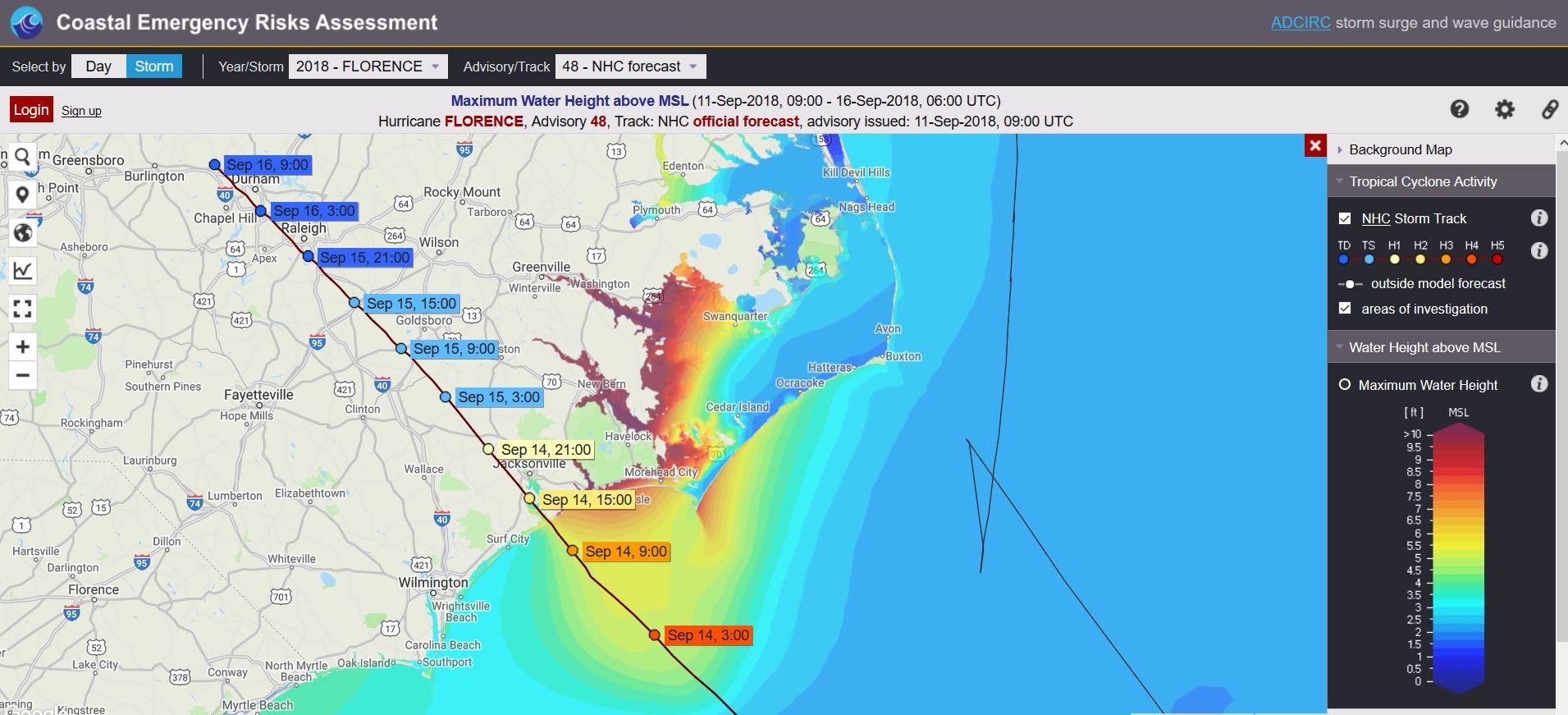Image resolution: width=1568 pixels, height=715 pixels.
Task: Click the NHC link in Storm Track label
Action: pyautogui.click(x=1376, y=218)
